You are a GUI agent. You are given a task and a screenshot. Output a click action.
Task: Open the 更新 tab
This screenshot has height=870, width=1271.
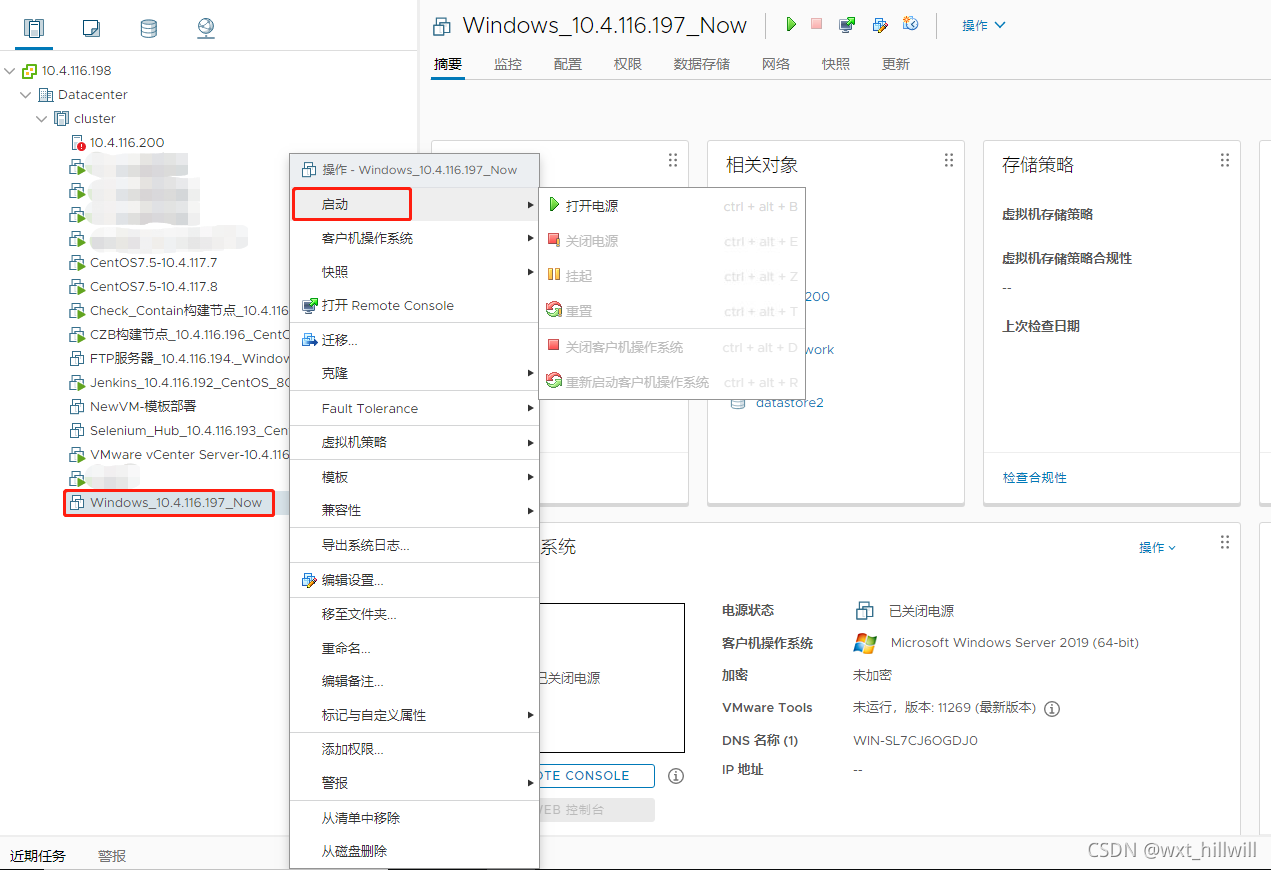click(x=896, y=64)
